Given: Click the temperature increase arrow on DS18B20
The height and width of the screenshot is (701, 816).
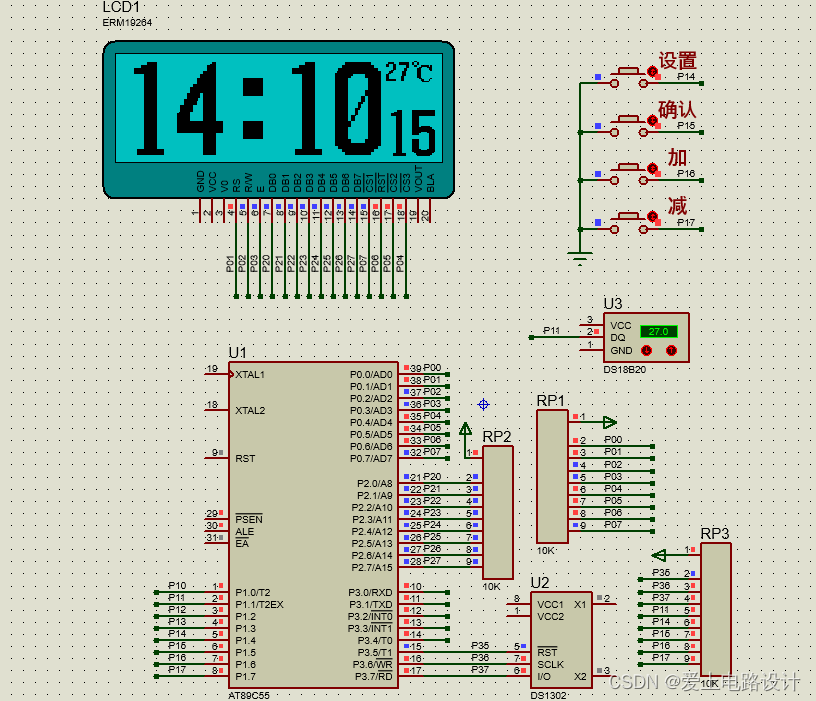Looking at the screenshot, I should coord(672,350).
